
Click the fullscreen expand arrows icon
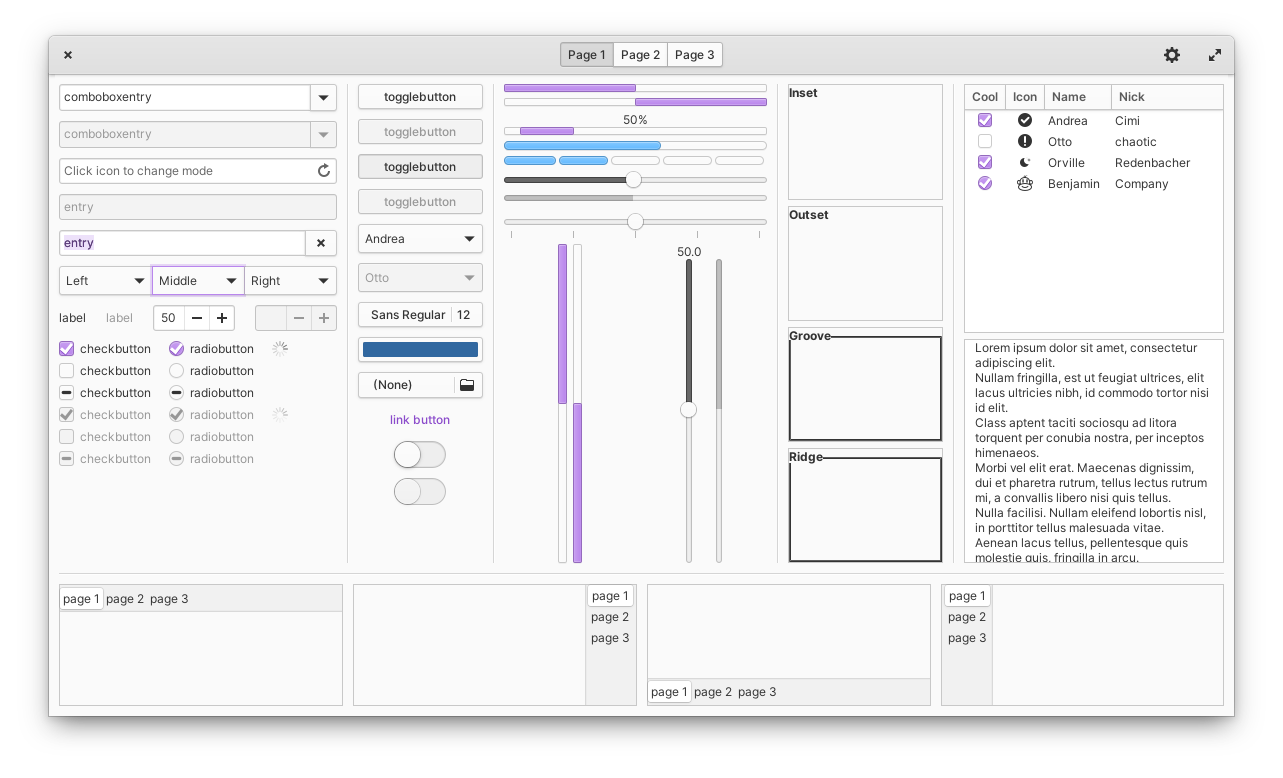[1215, 55]
